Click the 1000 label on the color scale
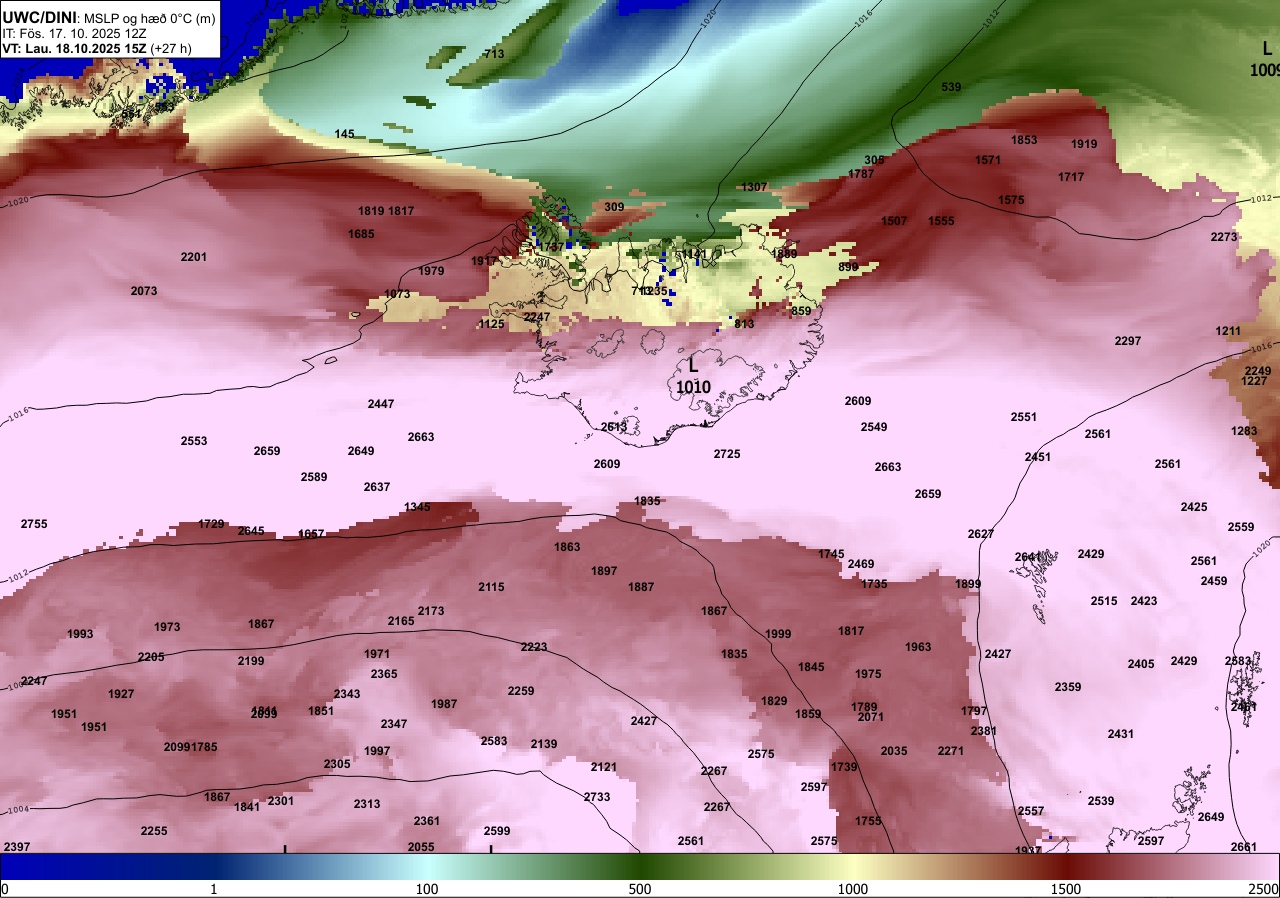 pyautogui.click(x=852, y=889)
